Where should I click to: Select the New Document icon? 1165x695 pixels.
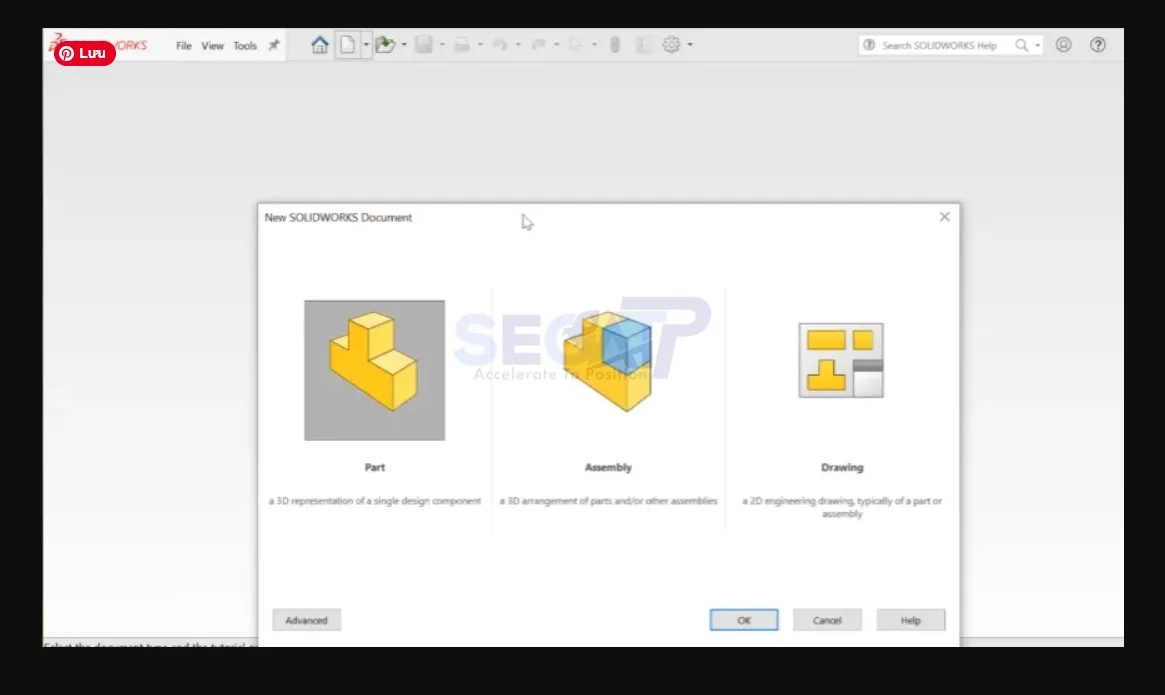[x=350, y=44]
